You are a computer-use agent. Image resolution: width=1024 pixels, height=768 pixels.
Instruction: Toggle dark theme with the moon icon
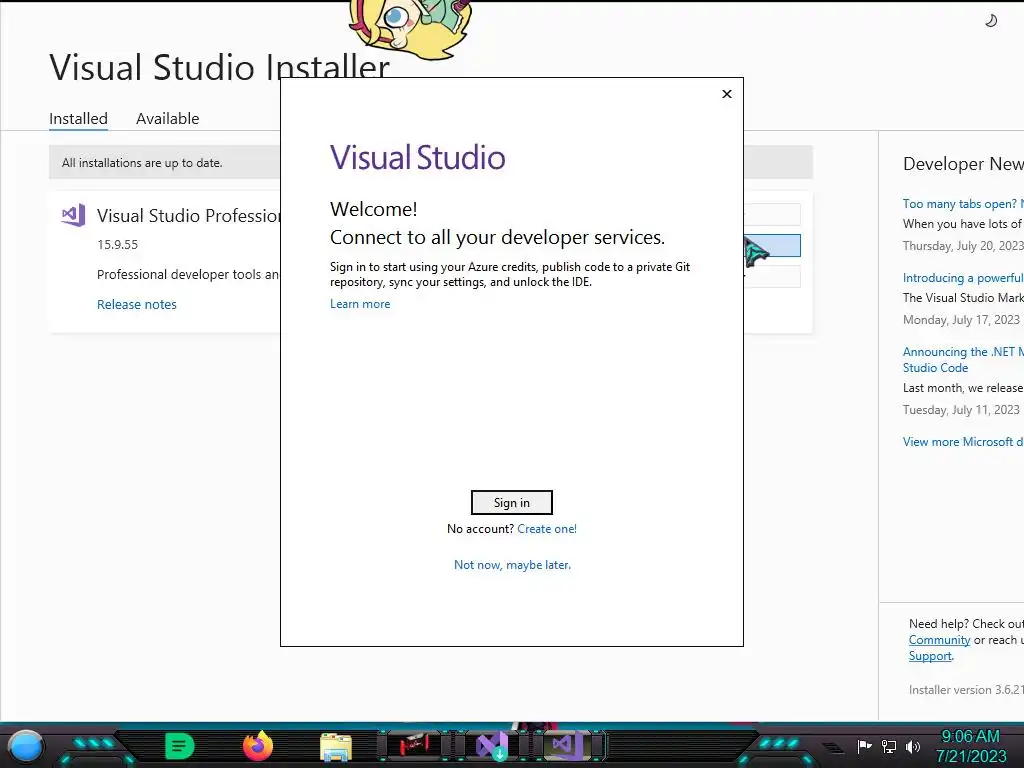(991, 21)
